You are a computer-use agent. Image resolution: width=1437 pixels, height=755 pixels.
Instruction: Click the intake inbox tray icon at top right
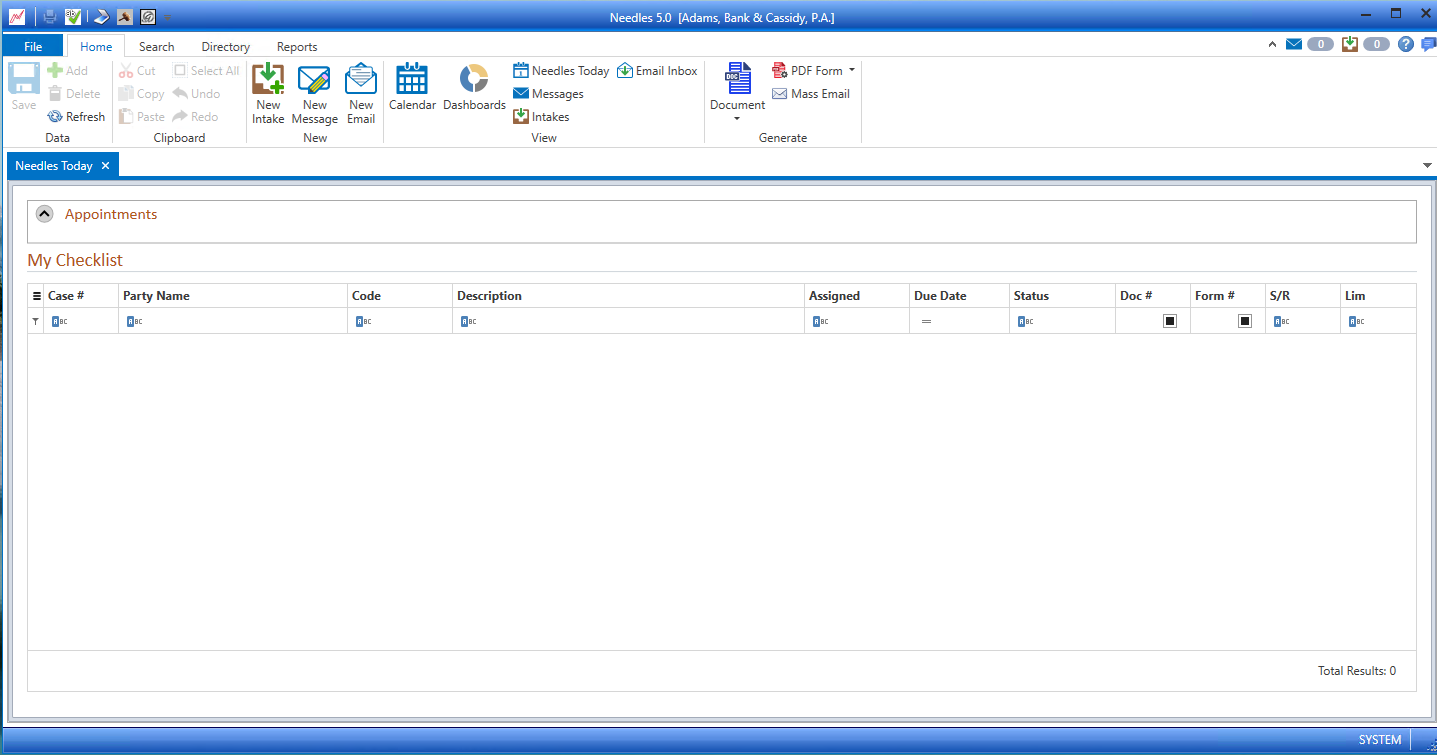pos(1350,44)
